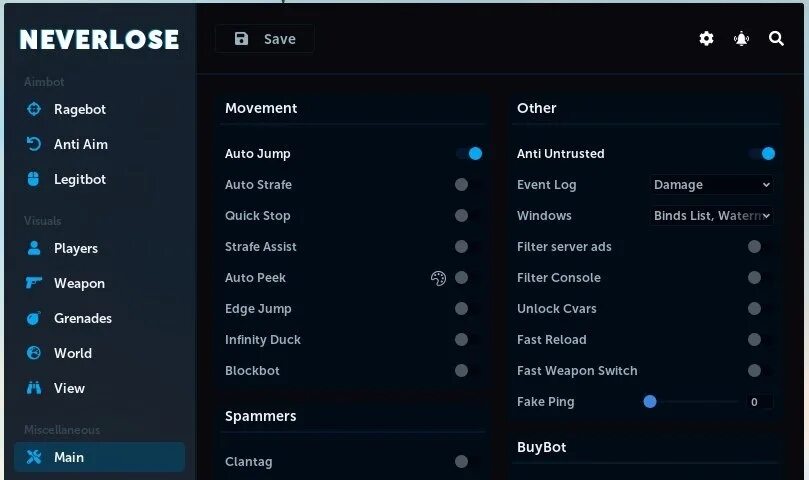Click the Fake Ping value field

pyautogui.click(x=759, y=402)
